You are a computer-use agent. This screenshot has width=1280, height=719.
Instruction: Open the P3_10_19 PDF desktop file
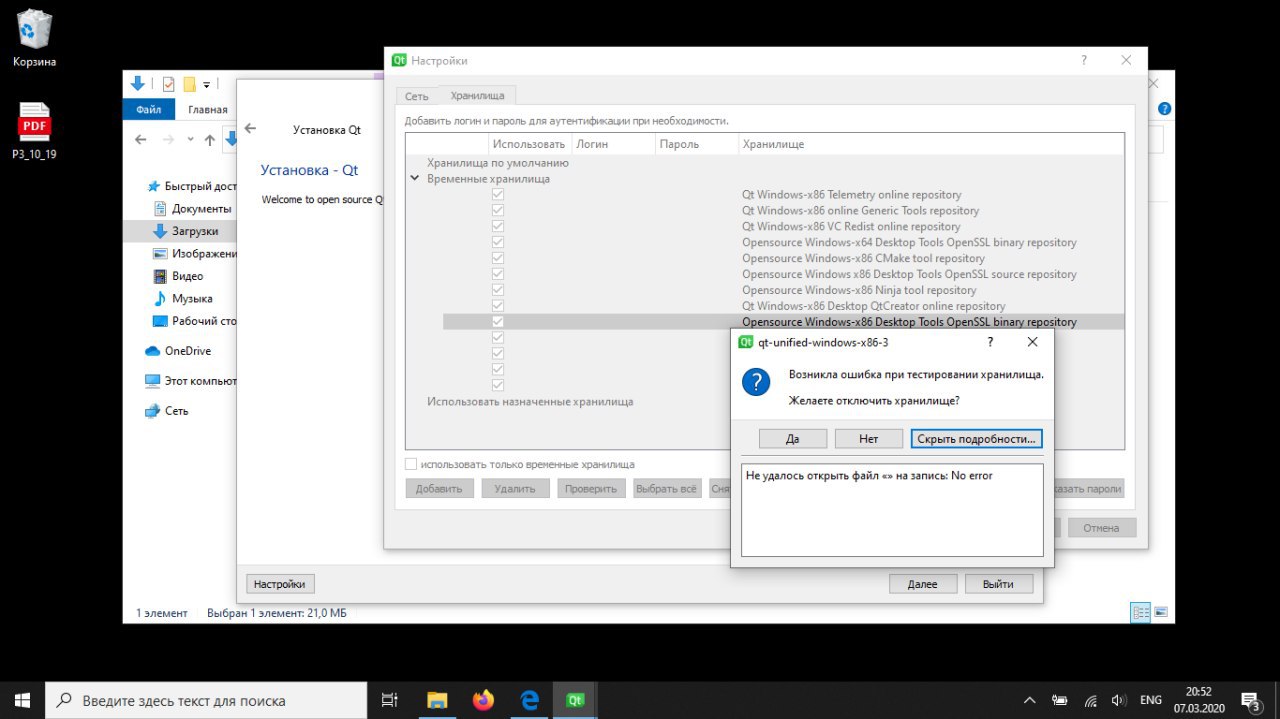click(x=34, y=131)
